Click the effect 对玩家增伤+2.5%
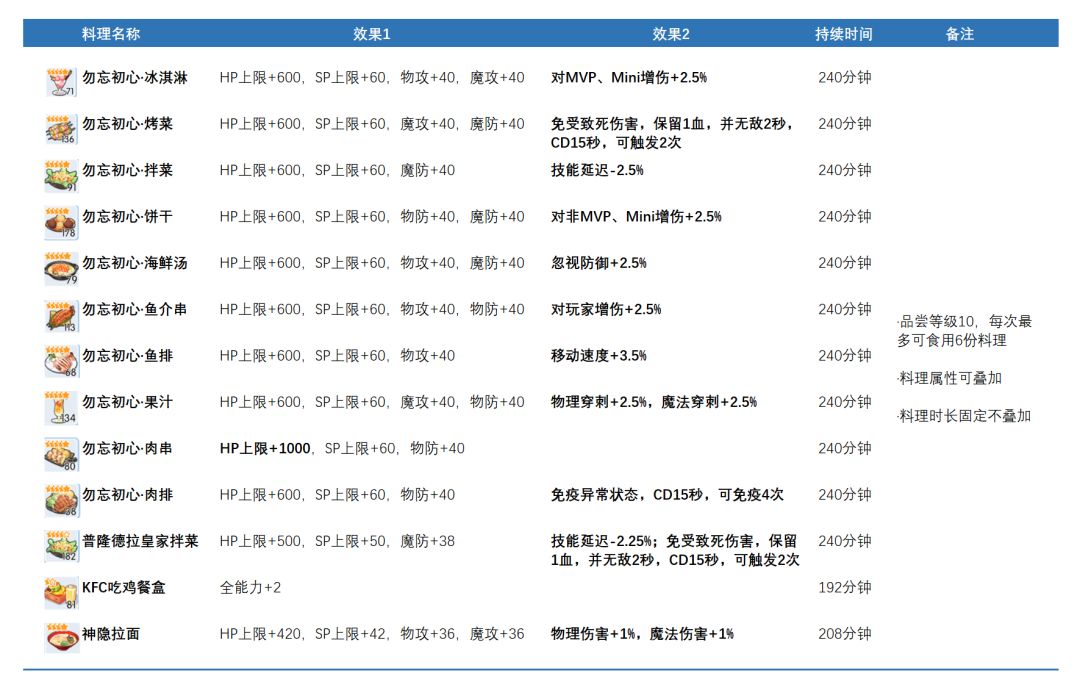 (x=606, y=309)
